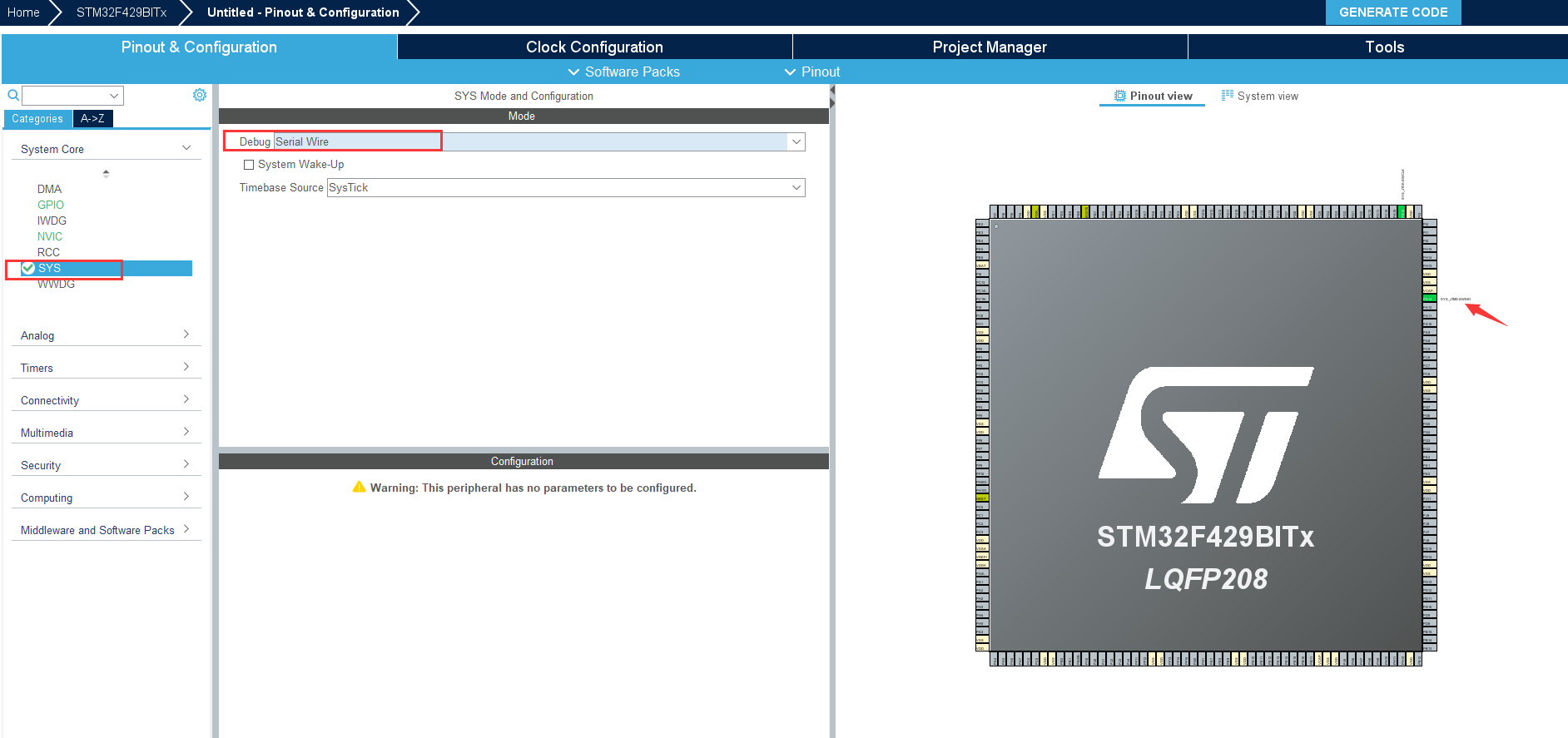Select SYS in System Core list
This screenshot has width=1568, height=738.
point(107,268)
